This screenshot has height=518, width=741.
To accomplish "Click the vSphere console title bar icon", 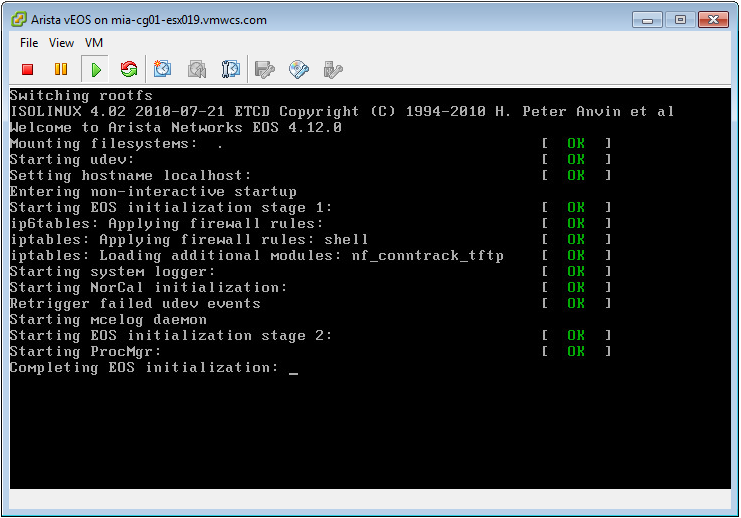I will [x=19, y=19].
